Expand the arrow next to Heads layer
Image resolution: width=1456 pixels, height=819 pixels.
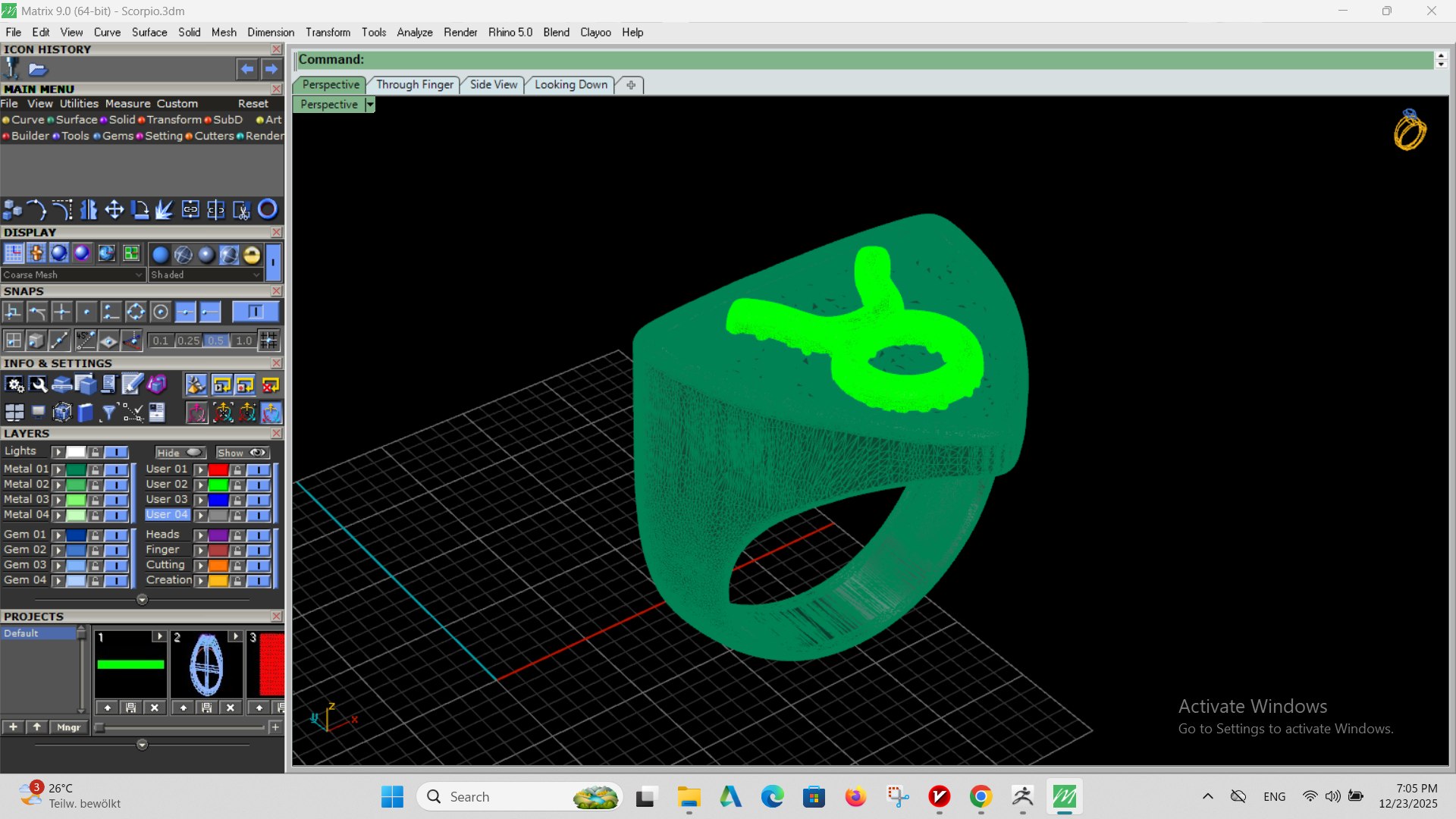201,535
